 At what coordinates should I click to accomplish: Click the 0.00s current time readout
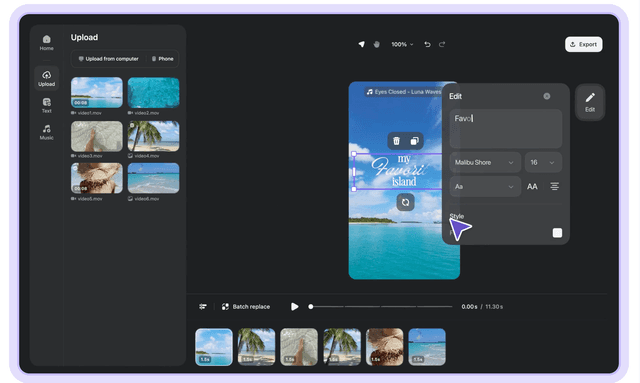point(469,307)
